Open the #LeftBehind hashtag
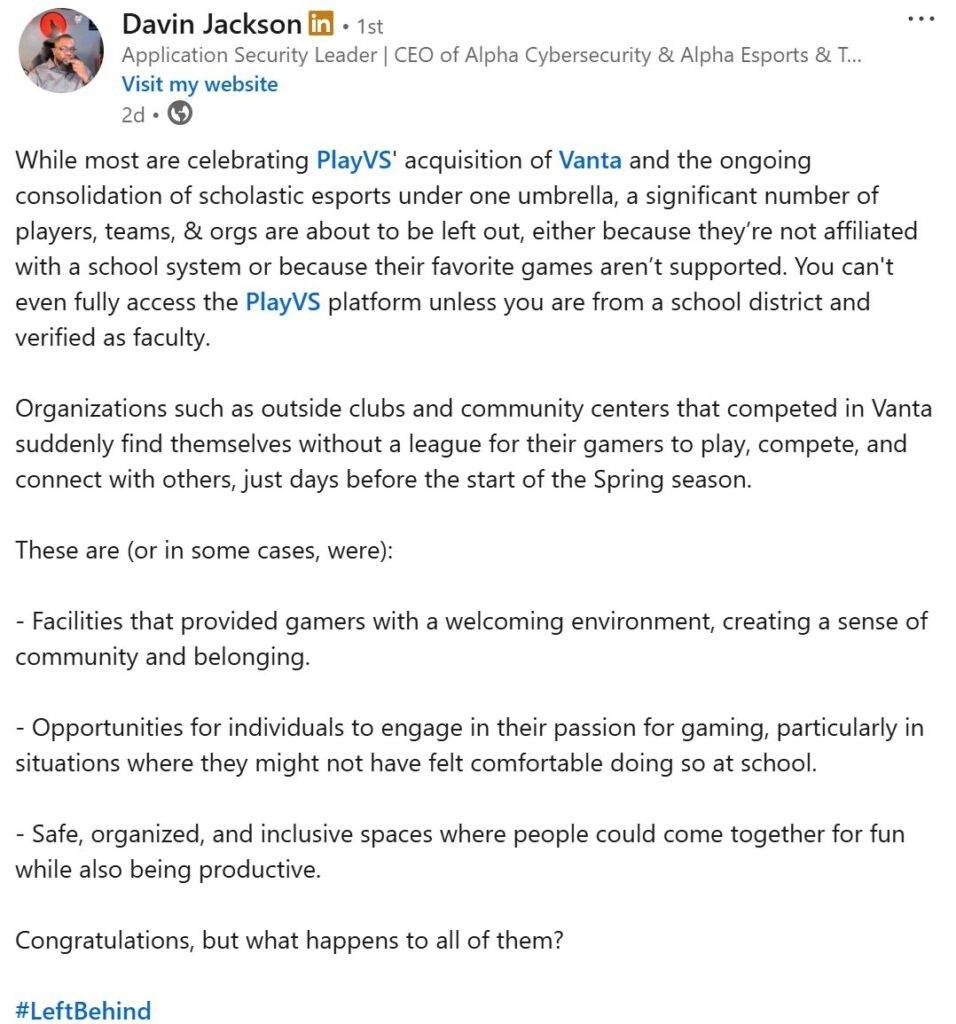956x1024 pixels. tap(83, 1010)
